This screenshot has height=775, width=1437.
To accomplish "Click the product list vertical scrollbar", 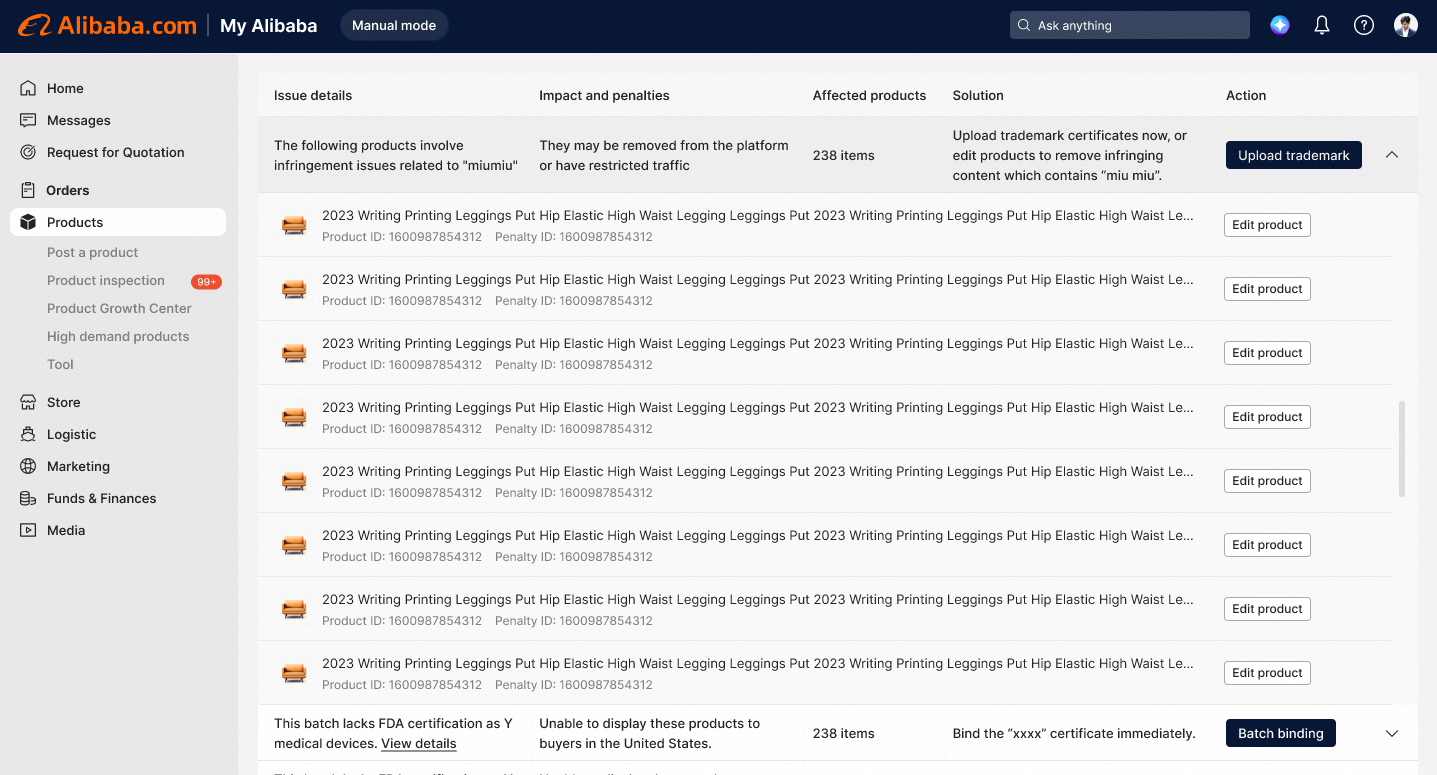I will 1402,449.
